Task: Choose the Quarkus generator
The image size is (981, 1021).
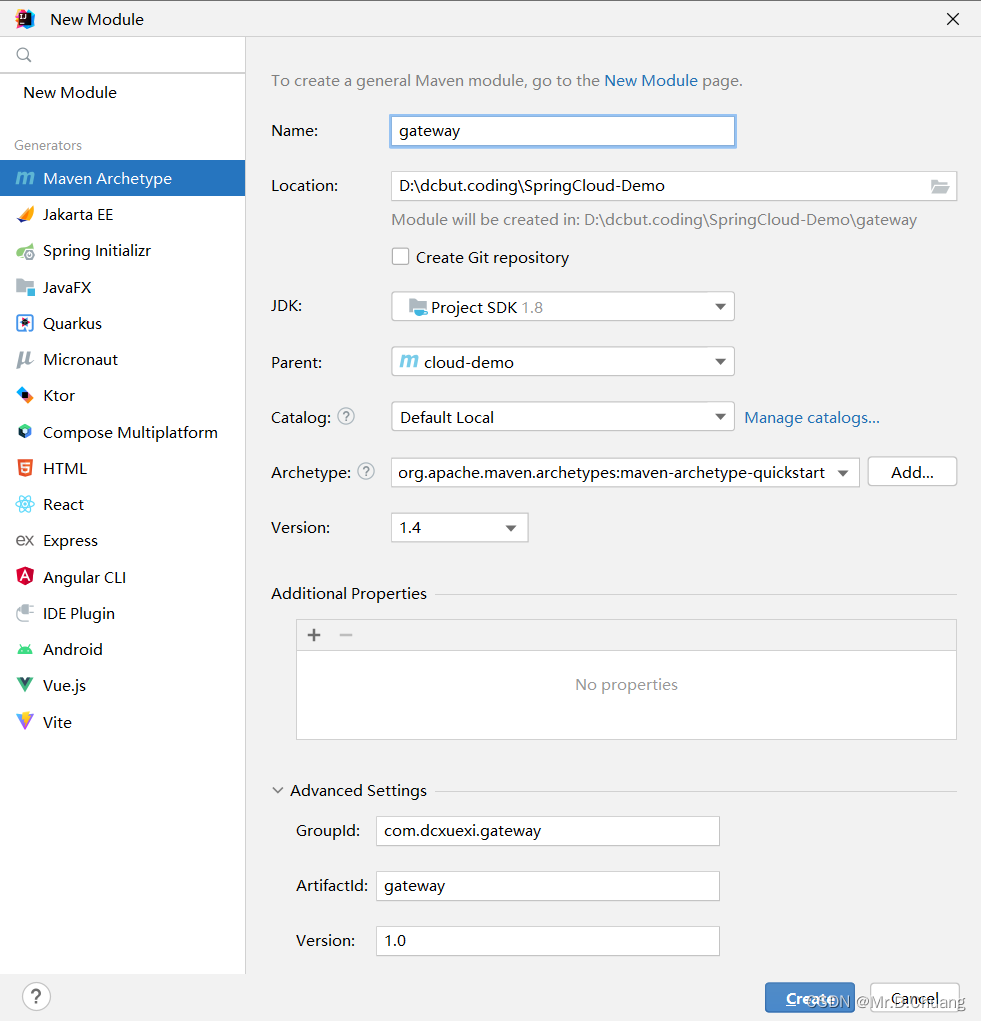Action: click(122, 323)
